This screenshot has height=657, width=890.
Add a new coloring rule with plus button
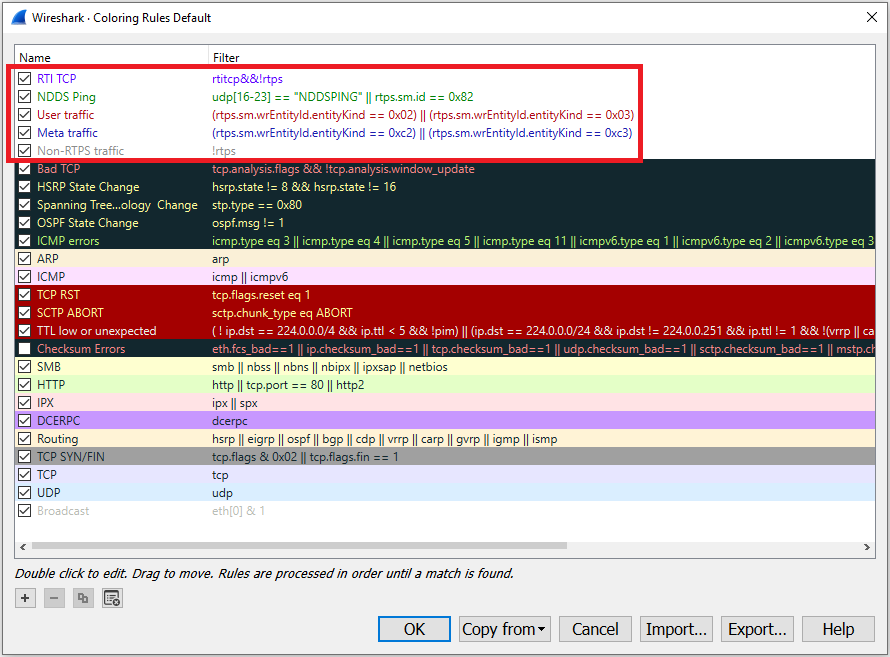[25, 598]
